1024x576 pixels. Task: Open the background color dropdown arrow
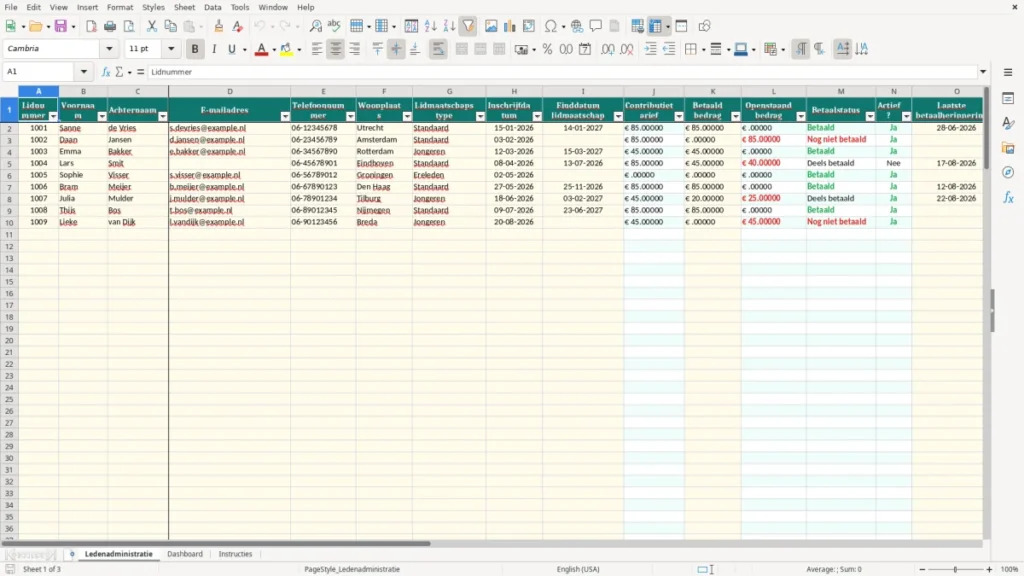pos(299,50)
